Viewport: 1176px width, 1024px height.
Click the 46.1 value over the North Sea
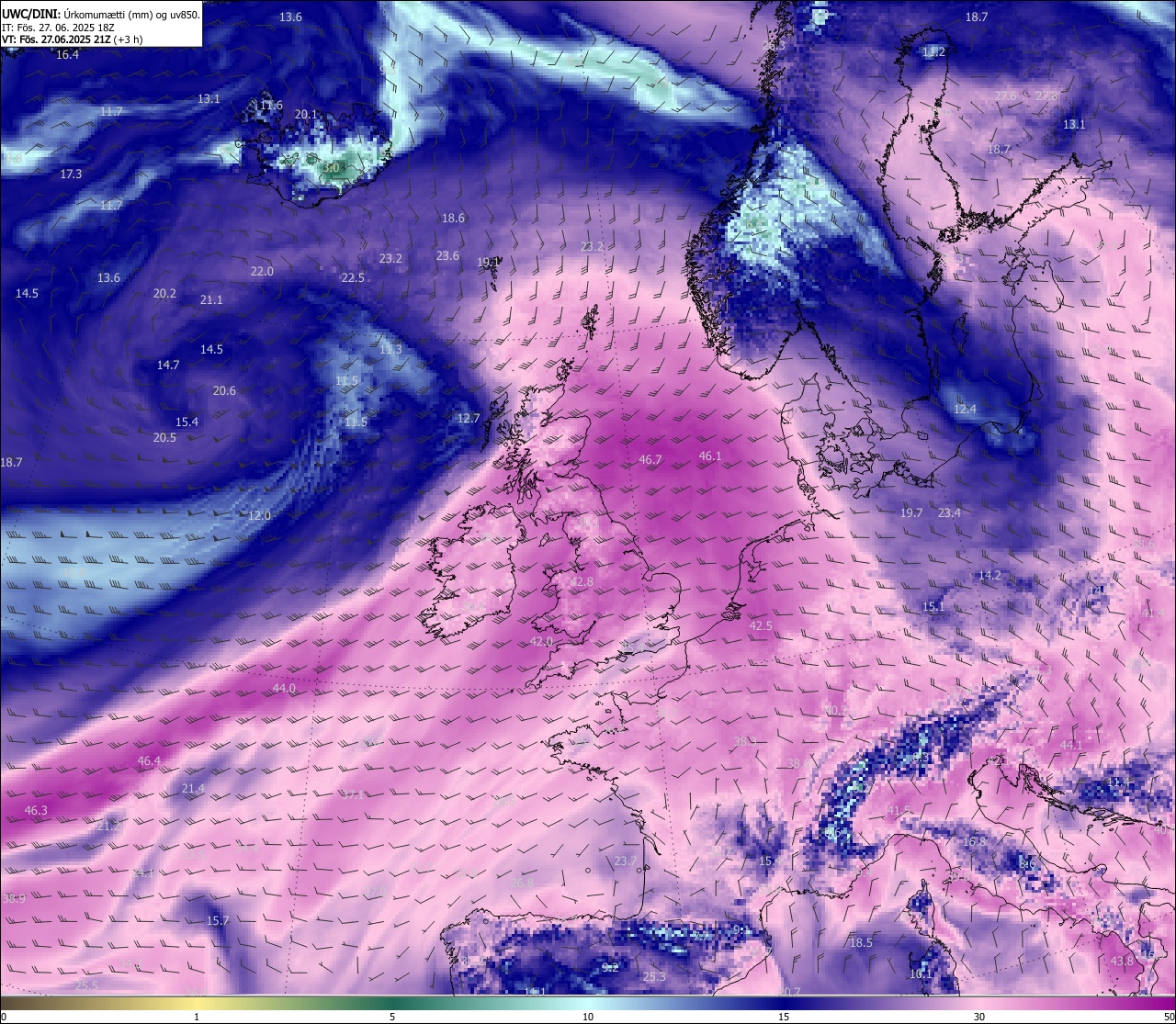pyautogui.click(x=710, y=456)
